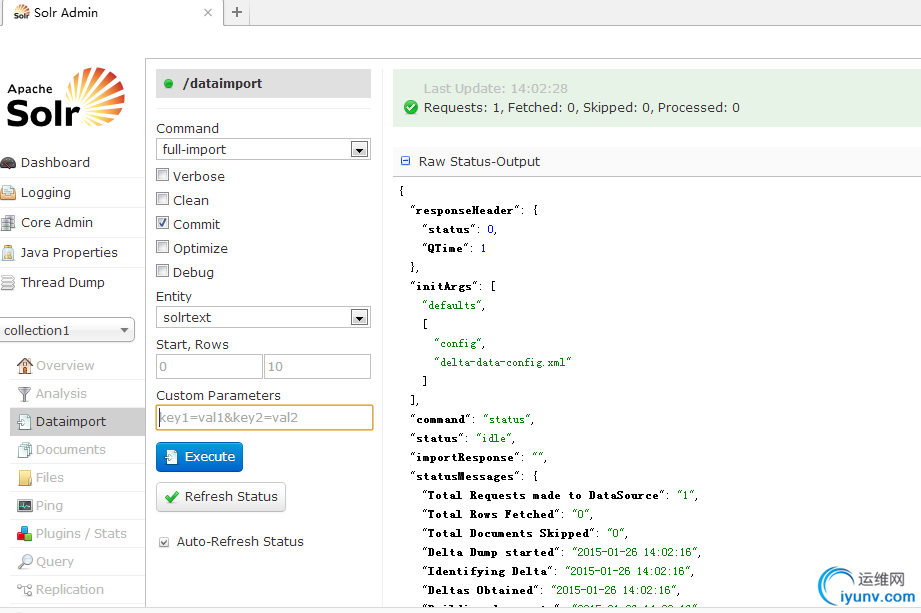Click the Requests/Fetched/Skipped/Processed summary line
Viewport: 921px width, 613px height.
tap(581, 107)
